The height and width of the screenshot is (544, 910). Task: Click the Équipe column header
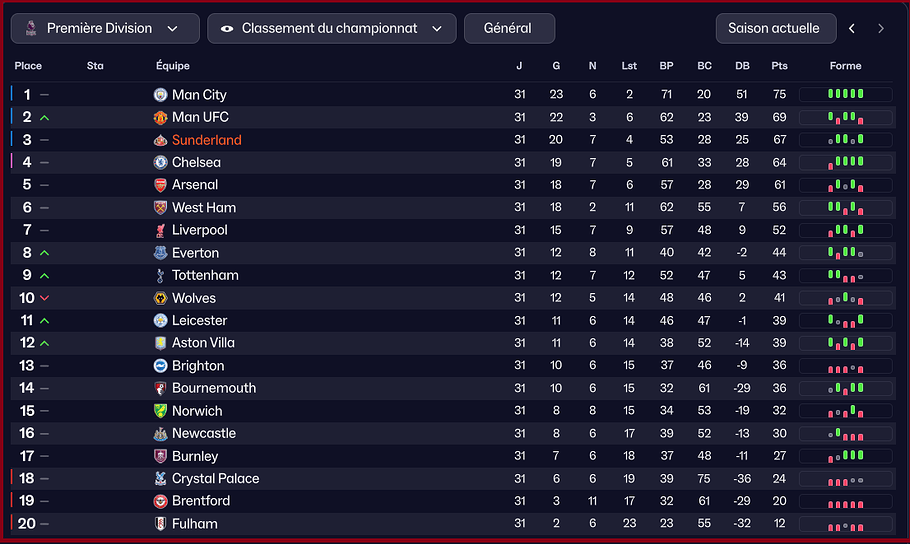pyautogui.click(x=173, y=66)
